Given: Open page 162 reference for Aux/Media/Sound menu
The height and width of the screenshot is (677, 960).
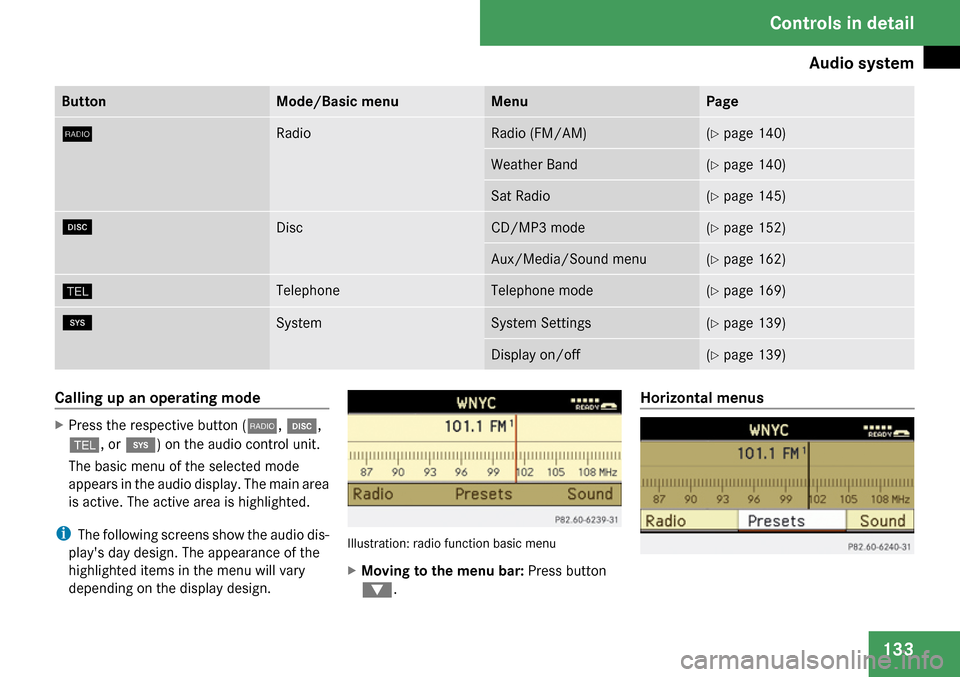Looking at the screenshot, I should 746,259.
